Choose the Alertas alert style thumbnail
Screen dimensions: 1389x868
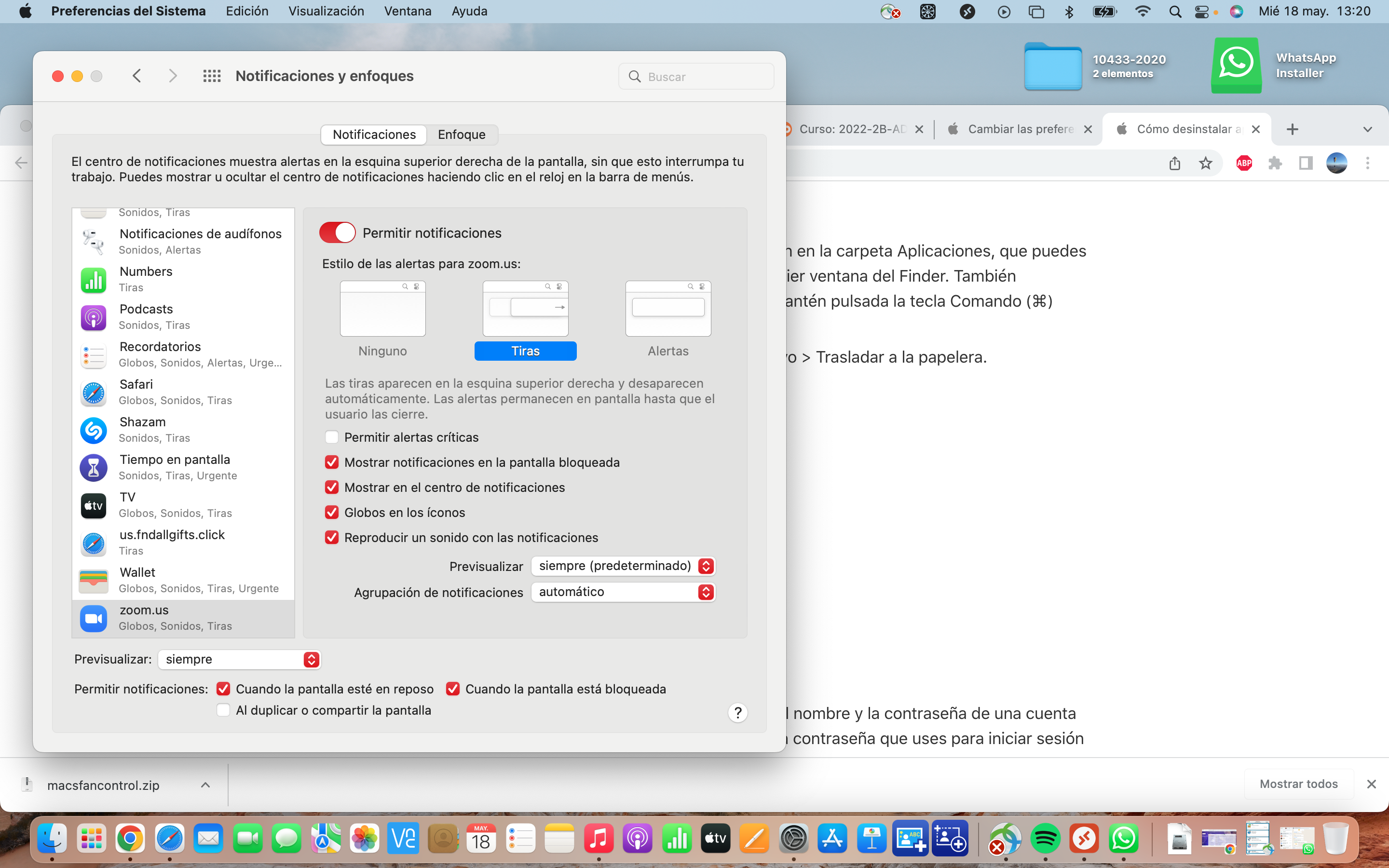pyautogui.click(x=668, y=309)
